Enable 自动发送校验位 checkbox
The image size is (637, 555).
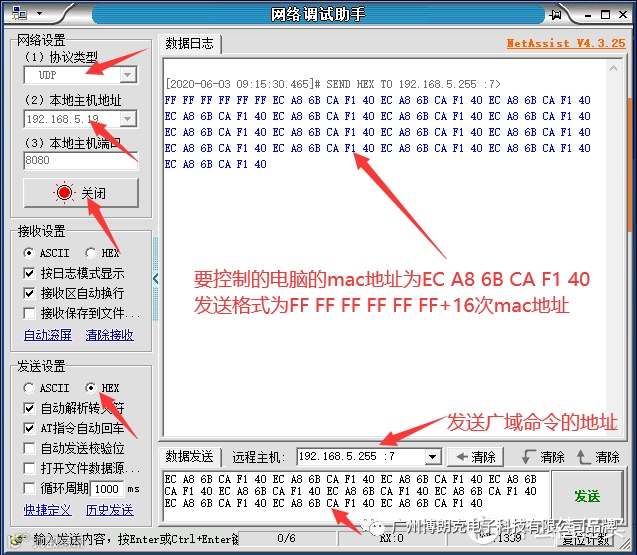tap(29, 448)
